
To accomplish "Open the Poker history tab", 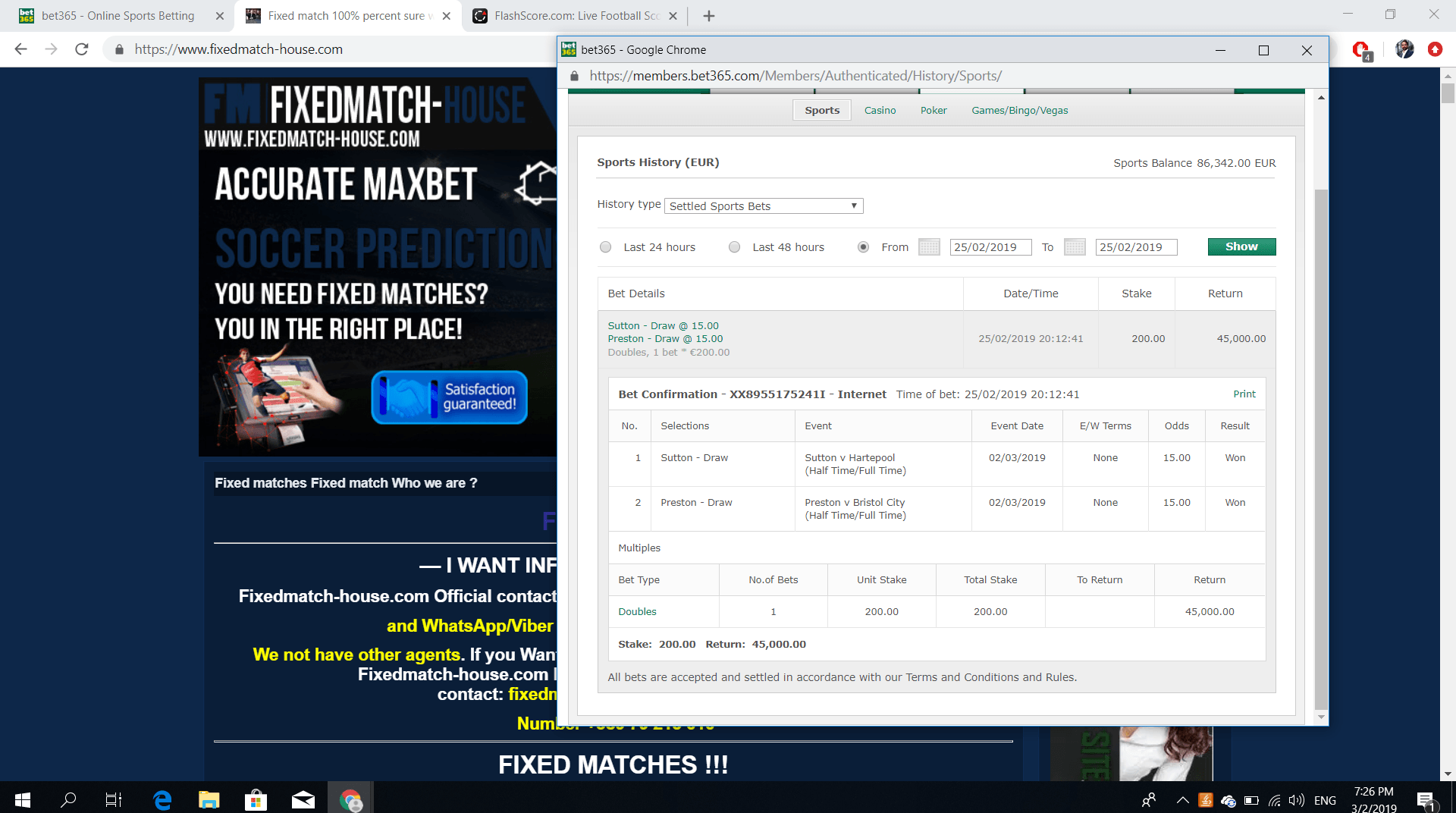I will [934, 111].
